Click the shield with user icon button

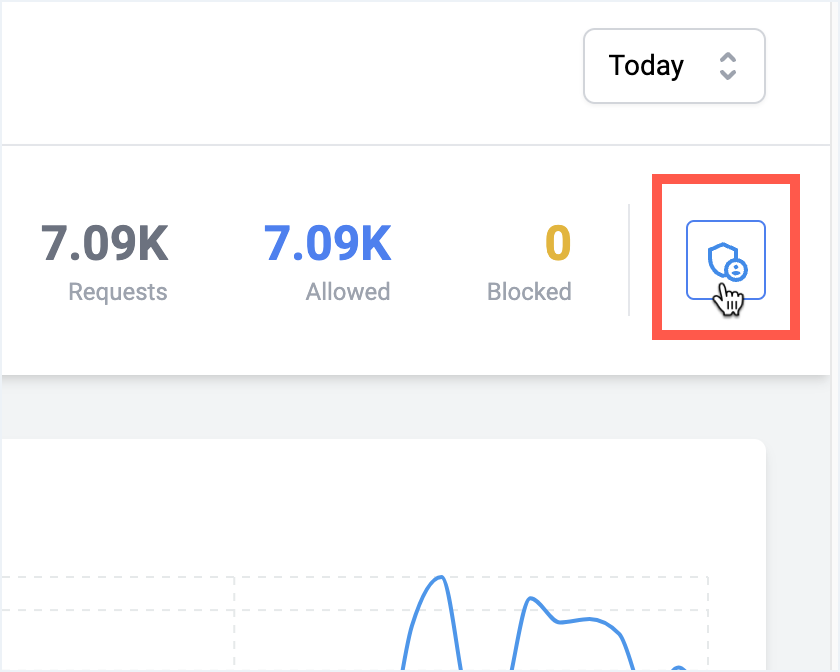[725, 259]
